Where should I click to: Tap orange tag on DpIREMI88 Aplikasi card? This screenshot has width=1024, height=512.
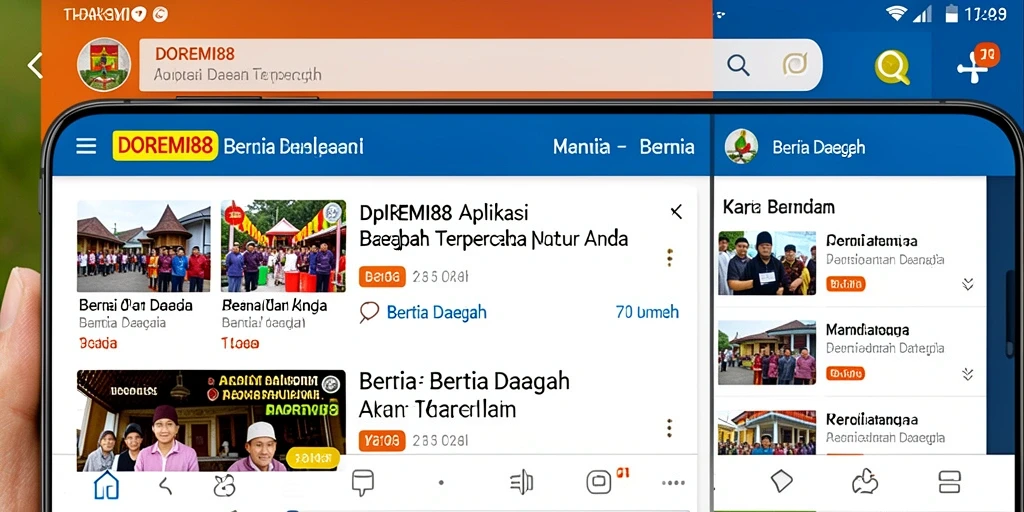click(382, 277)
